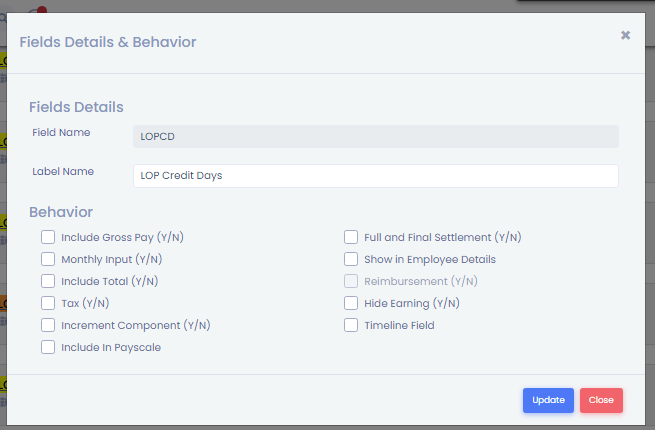
Task: Click the Label Name text field
Action: pyautogui.click(x=375, y=175)
